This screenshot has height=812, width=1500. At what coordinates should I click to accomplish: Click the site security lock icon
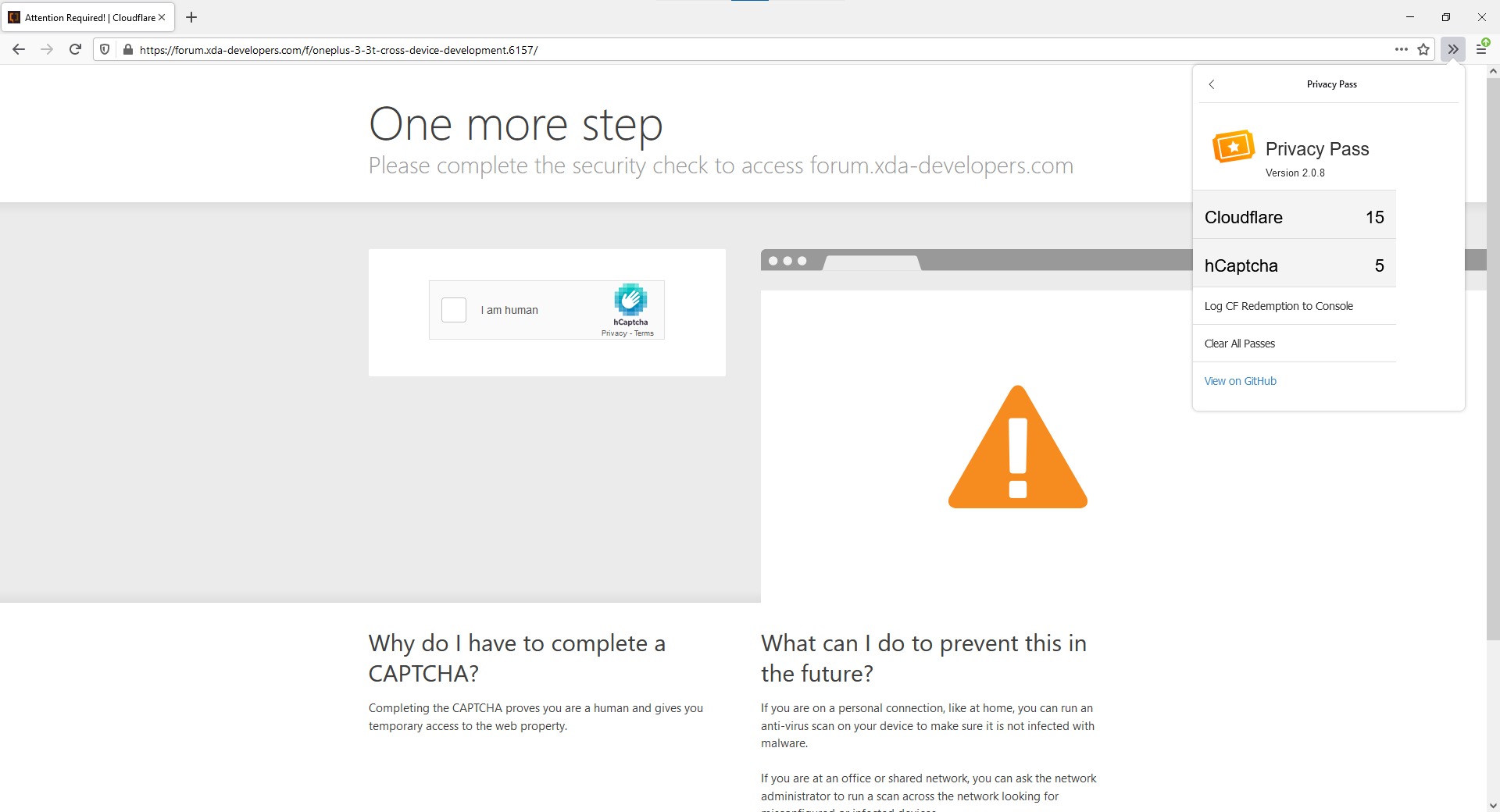[x=128, y=49]
